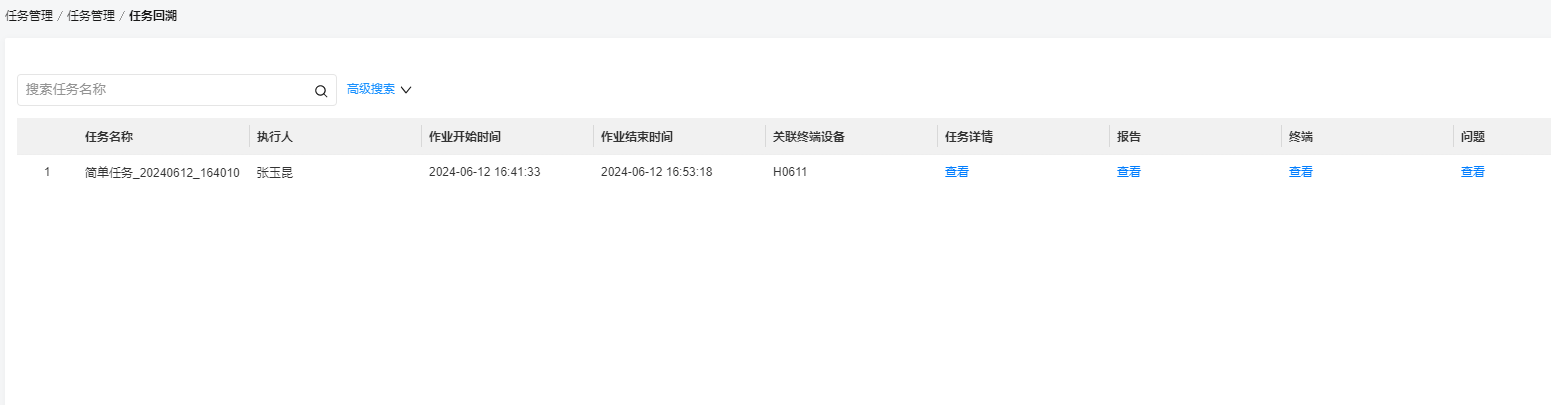The height and width of the screenshot is (405, 1551).
Task: Expand the 高级搜索 chevron arrow
Action: click(x=406, y=90)
